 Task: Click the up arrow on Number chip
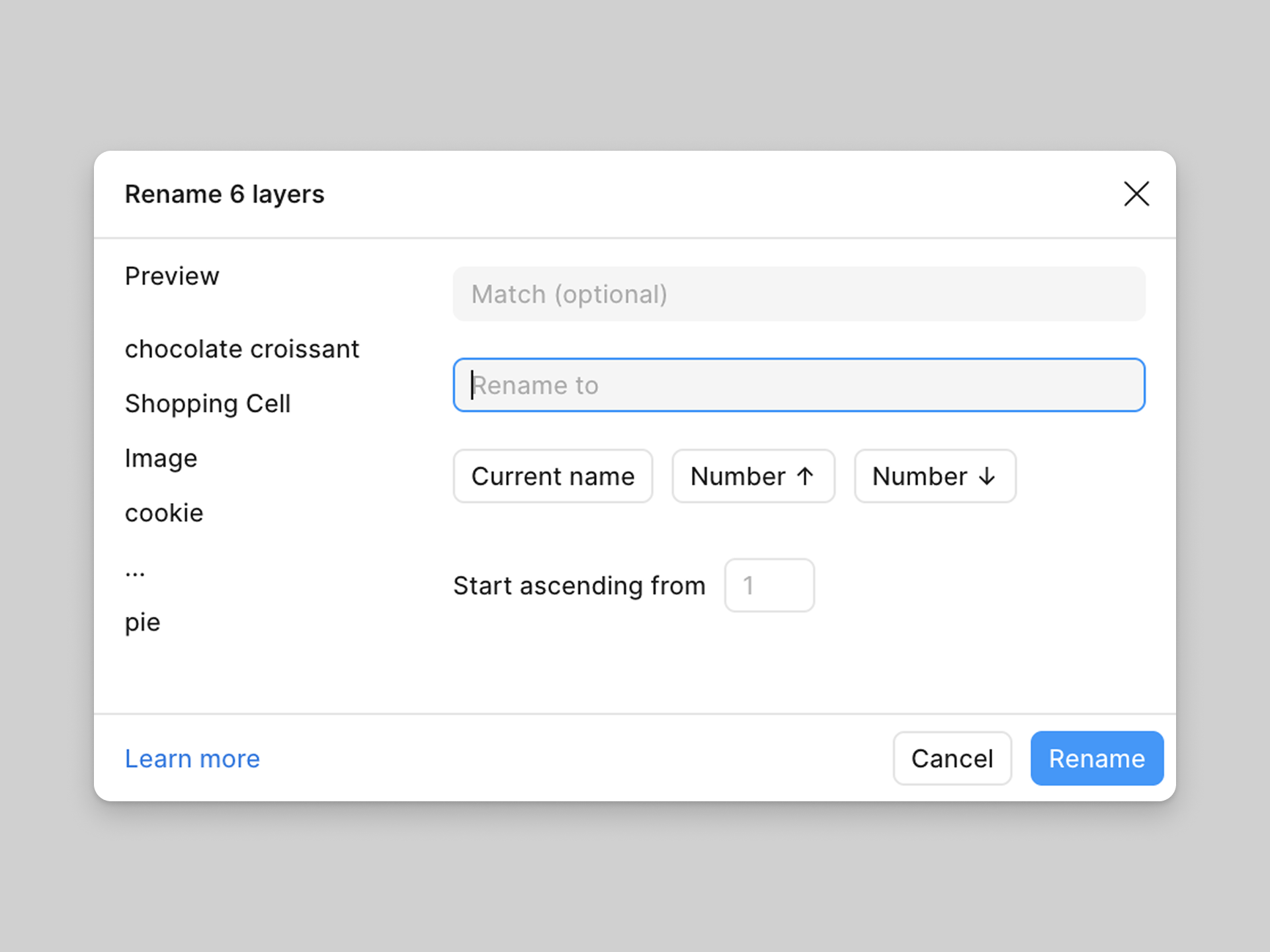coord(804,475)
